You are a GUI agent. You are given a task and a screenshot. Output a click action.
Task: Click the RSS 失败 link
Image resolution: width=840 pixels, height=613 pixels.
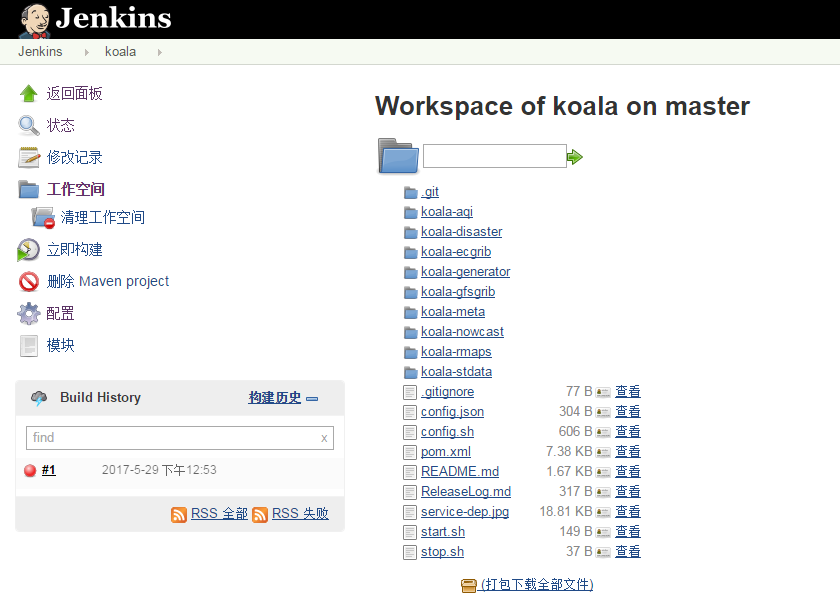[x=301, y=514]
